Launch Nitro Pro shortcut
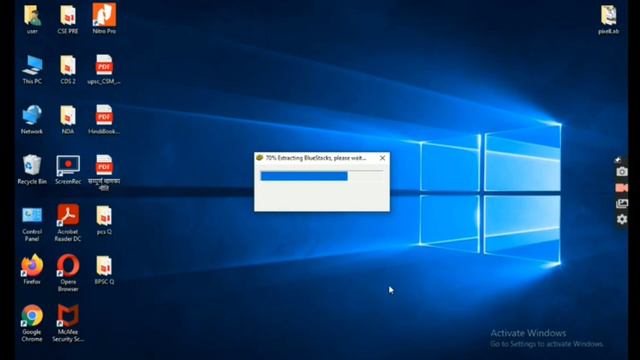The height and width of the screenshot is (360, 640). [x=104, y=19]
